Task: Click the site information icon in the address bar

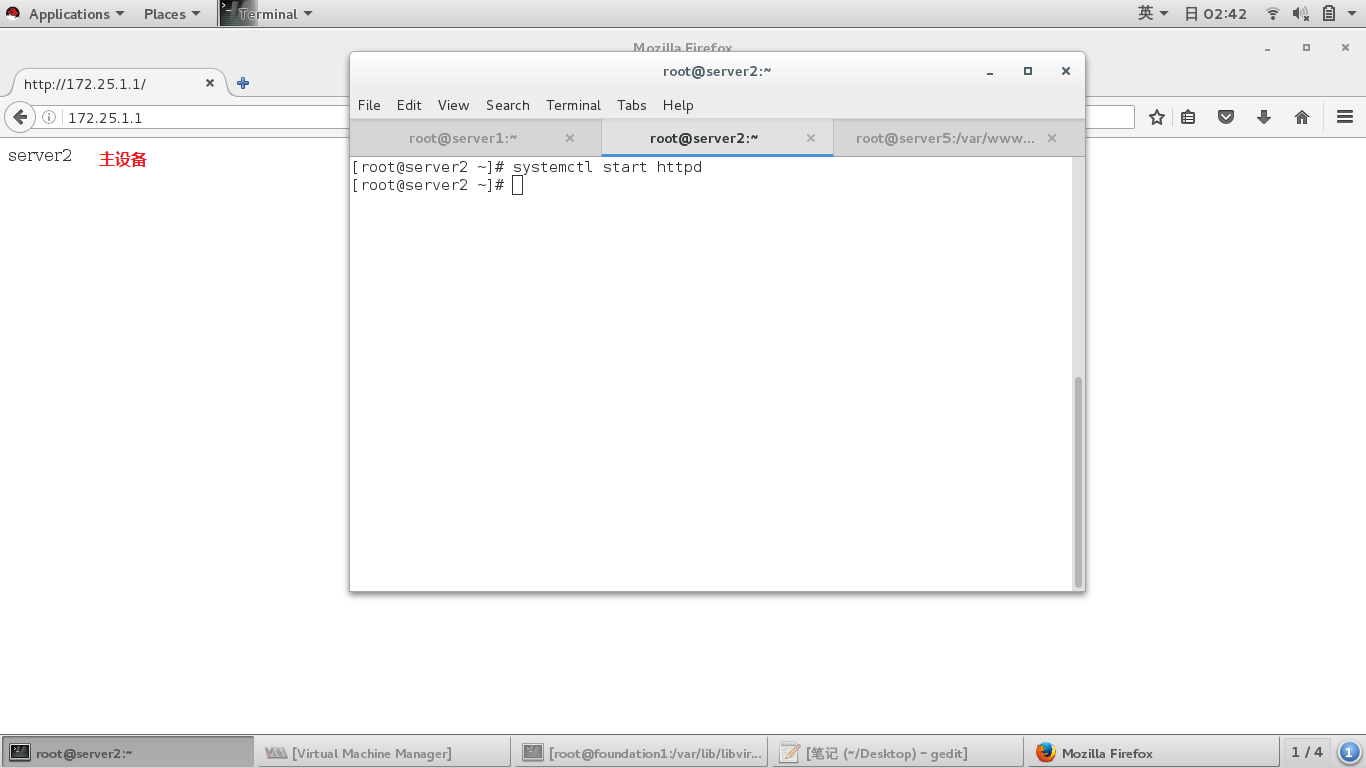Action: pos(49,116)
